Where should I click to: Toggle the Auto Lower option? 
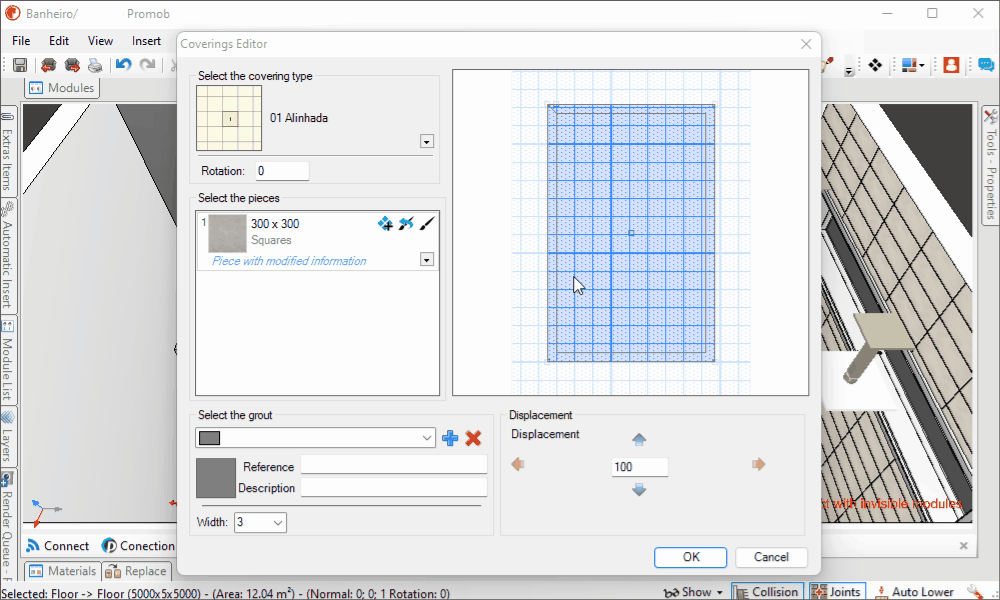coord(914,592)
